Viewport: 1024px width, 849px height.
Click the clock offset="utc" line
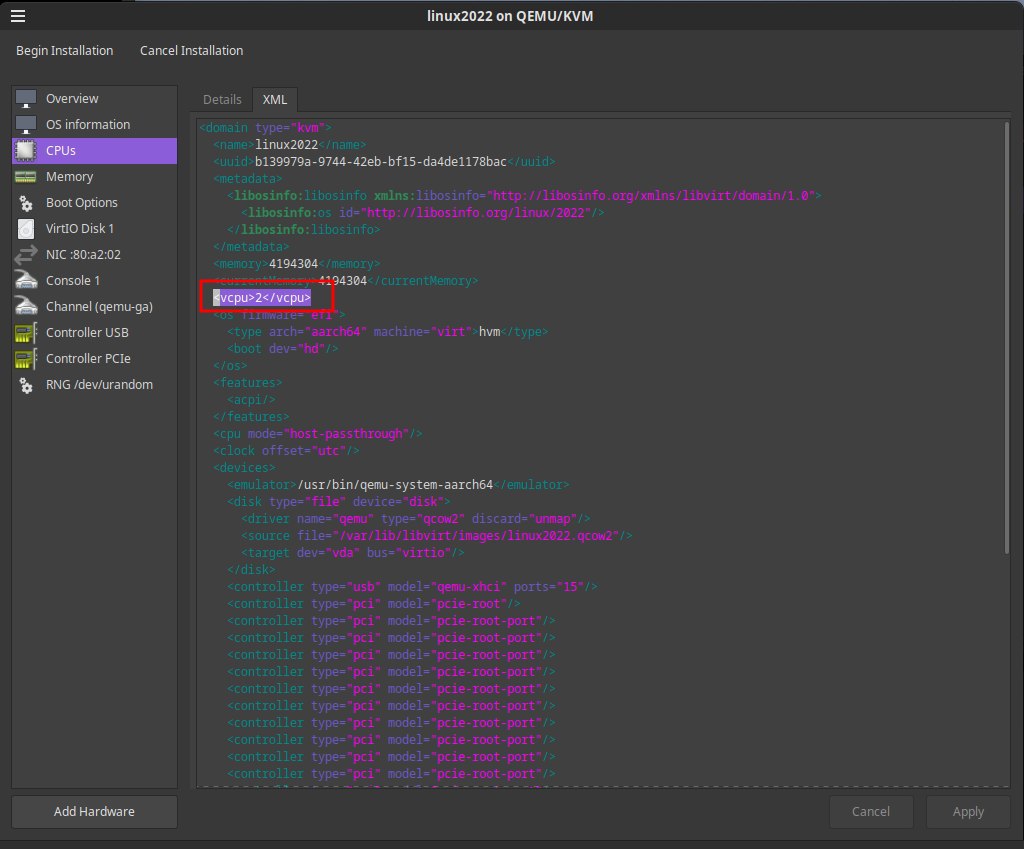286,450
